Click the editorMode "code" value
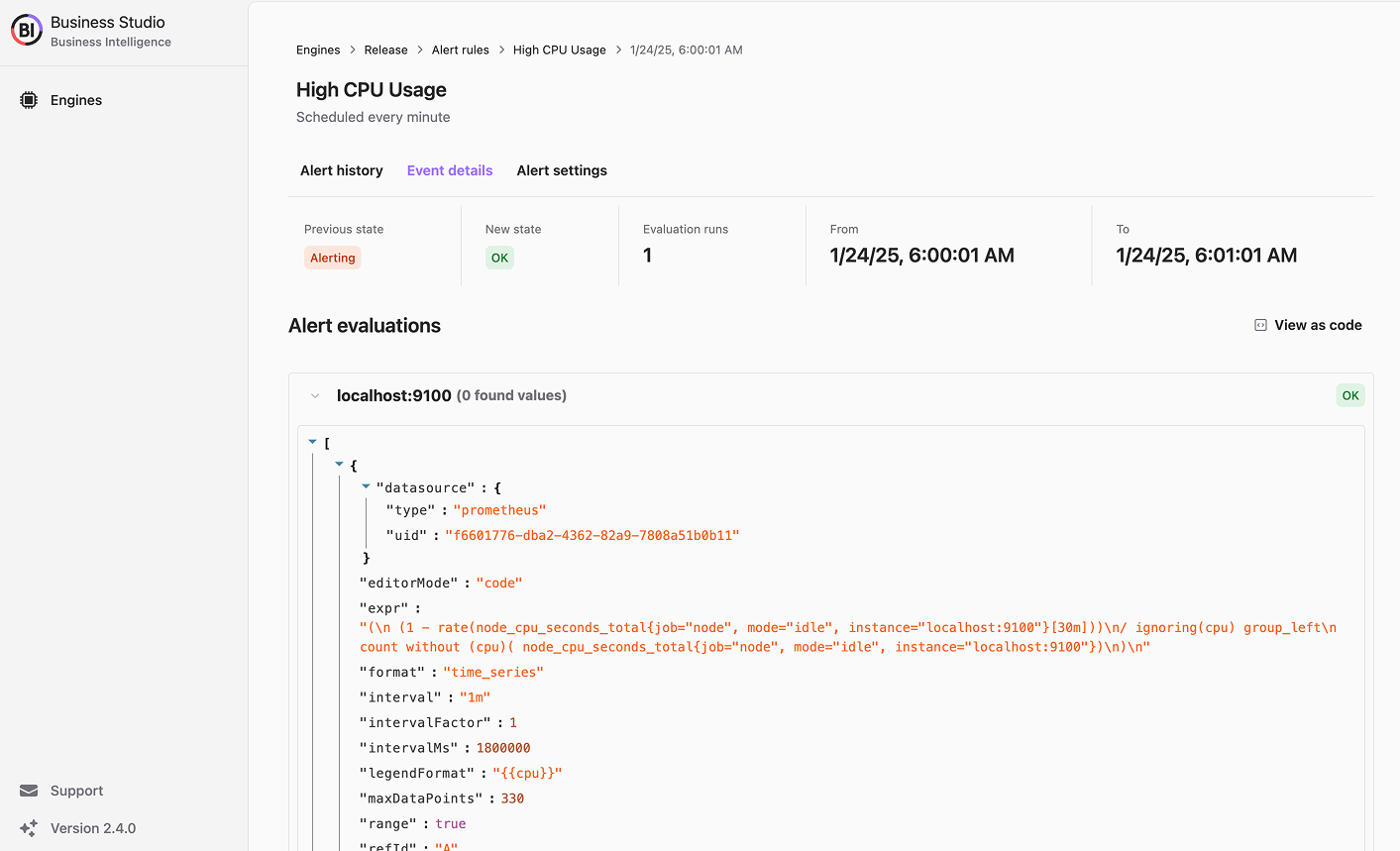1400x851 pixels. (499, 583)
